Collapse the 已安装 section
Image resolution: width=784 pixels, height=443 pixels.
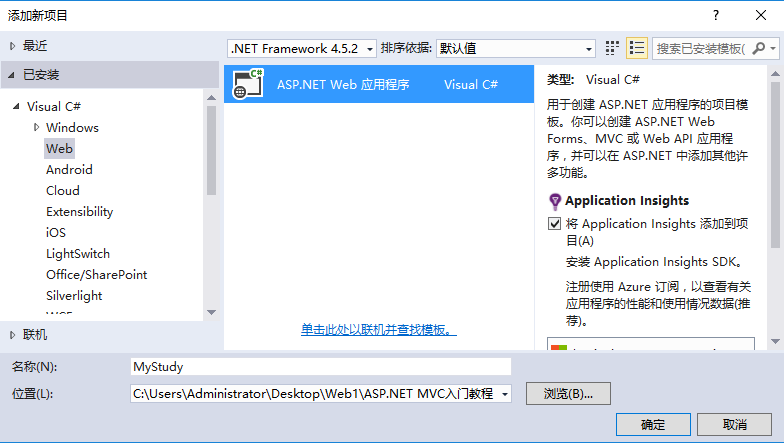coord(12,75)
